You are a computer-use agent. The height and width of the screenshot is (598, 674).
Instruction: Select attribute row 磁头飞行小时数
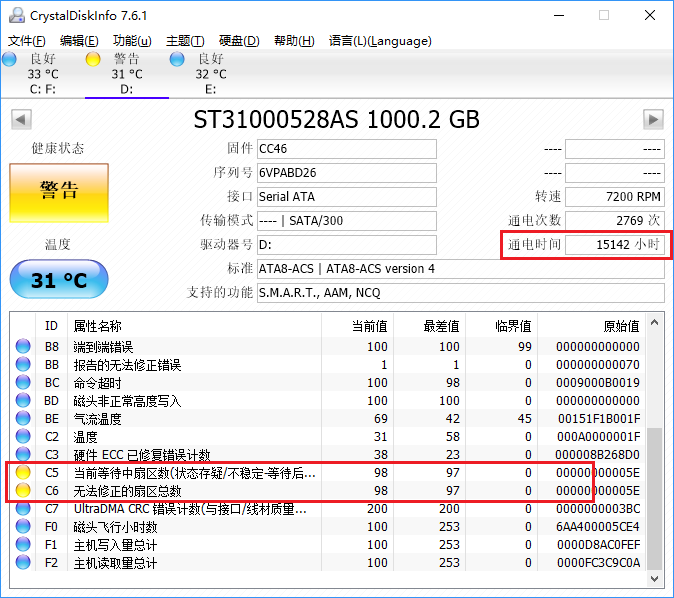[328, 527]
